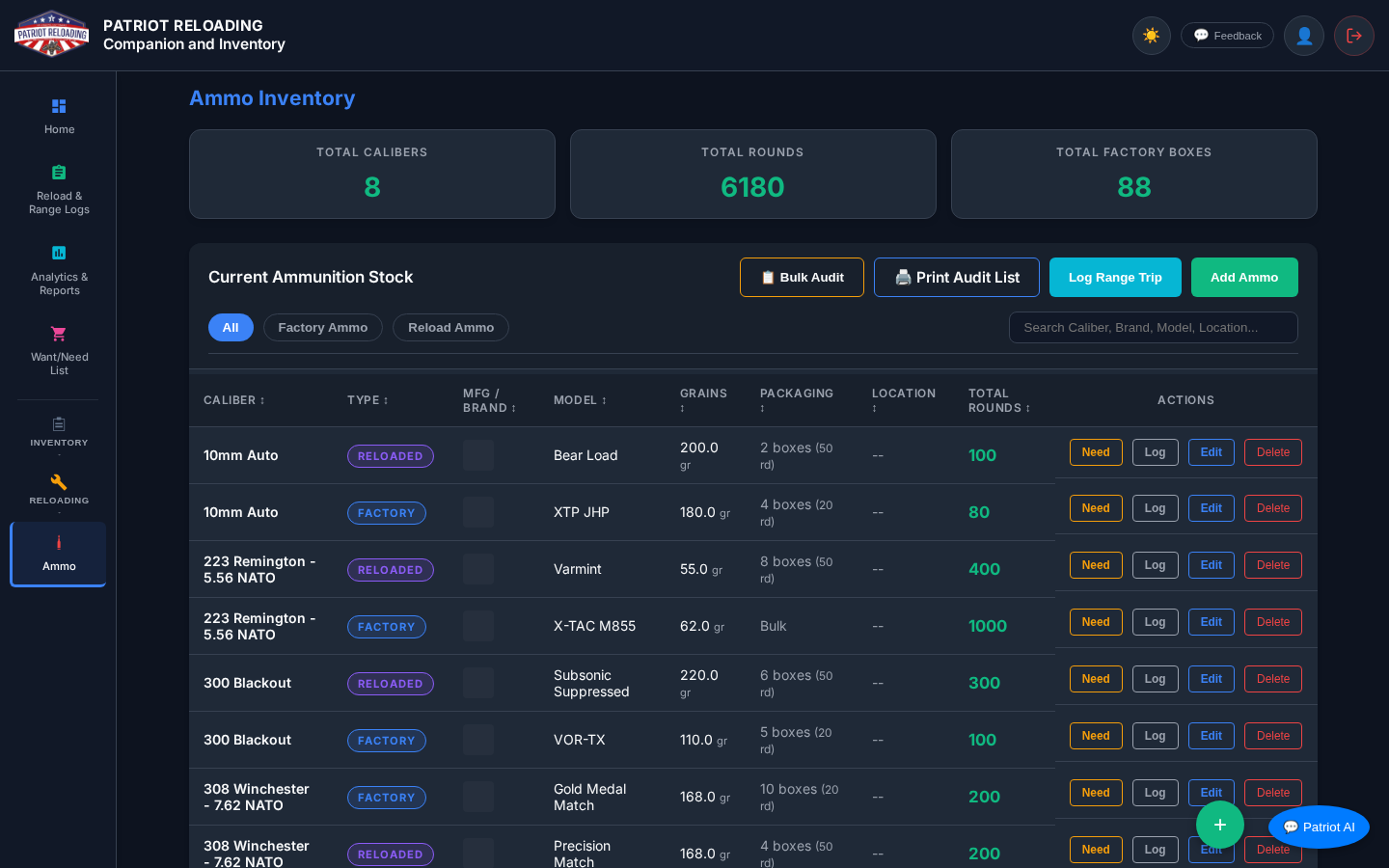The height and width of the screenshot is (868, 1389).
Task: Click the logout icon in header
Action: [1353, 36]
